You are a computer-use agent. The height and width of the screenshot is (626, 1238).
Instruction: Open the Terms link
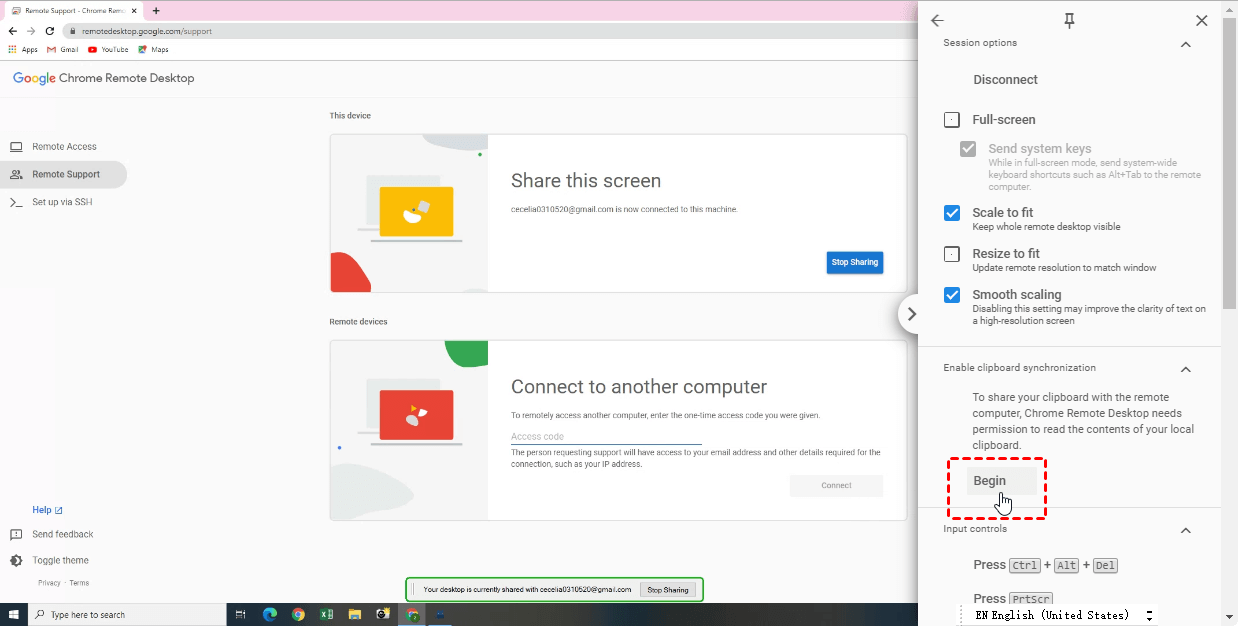tap(79, 583)
